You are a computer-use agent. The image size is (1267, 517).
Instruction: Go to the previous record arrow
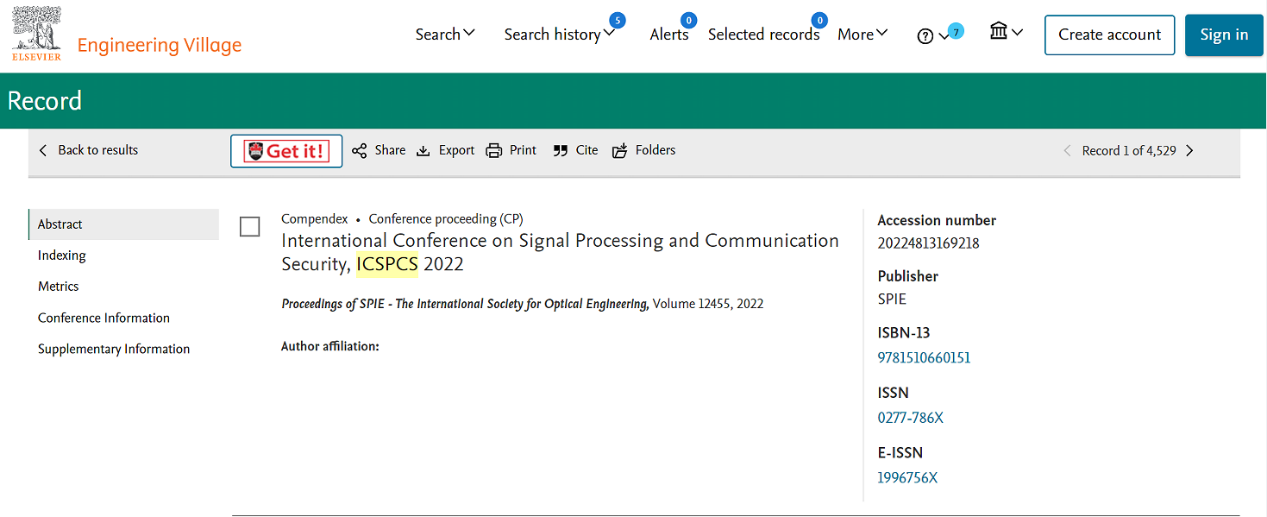pyautogui.click(x=1067, y=151)
